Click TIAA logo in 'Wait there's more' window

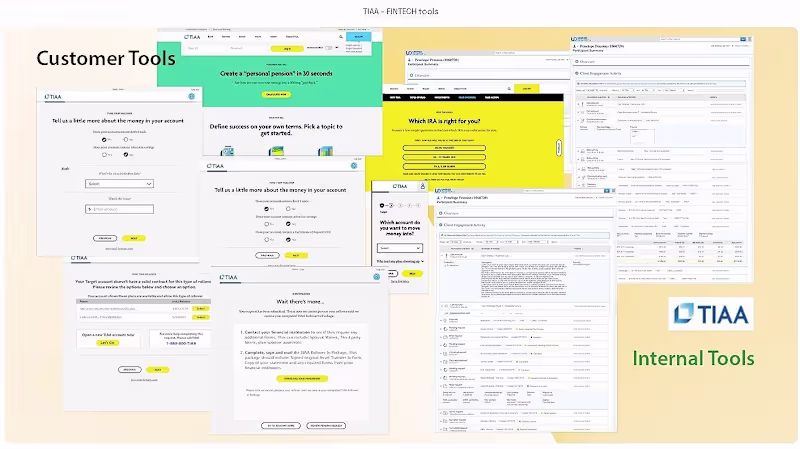(x=229, y=277)
